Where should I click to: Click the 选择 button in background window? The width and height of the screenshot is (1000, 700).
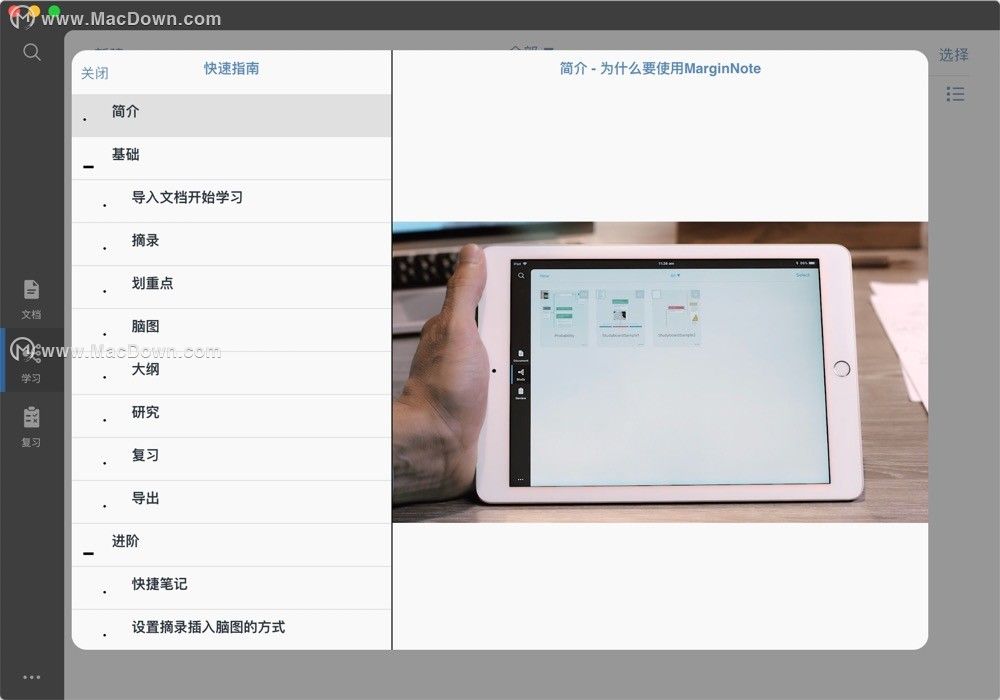click(953, 55)
